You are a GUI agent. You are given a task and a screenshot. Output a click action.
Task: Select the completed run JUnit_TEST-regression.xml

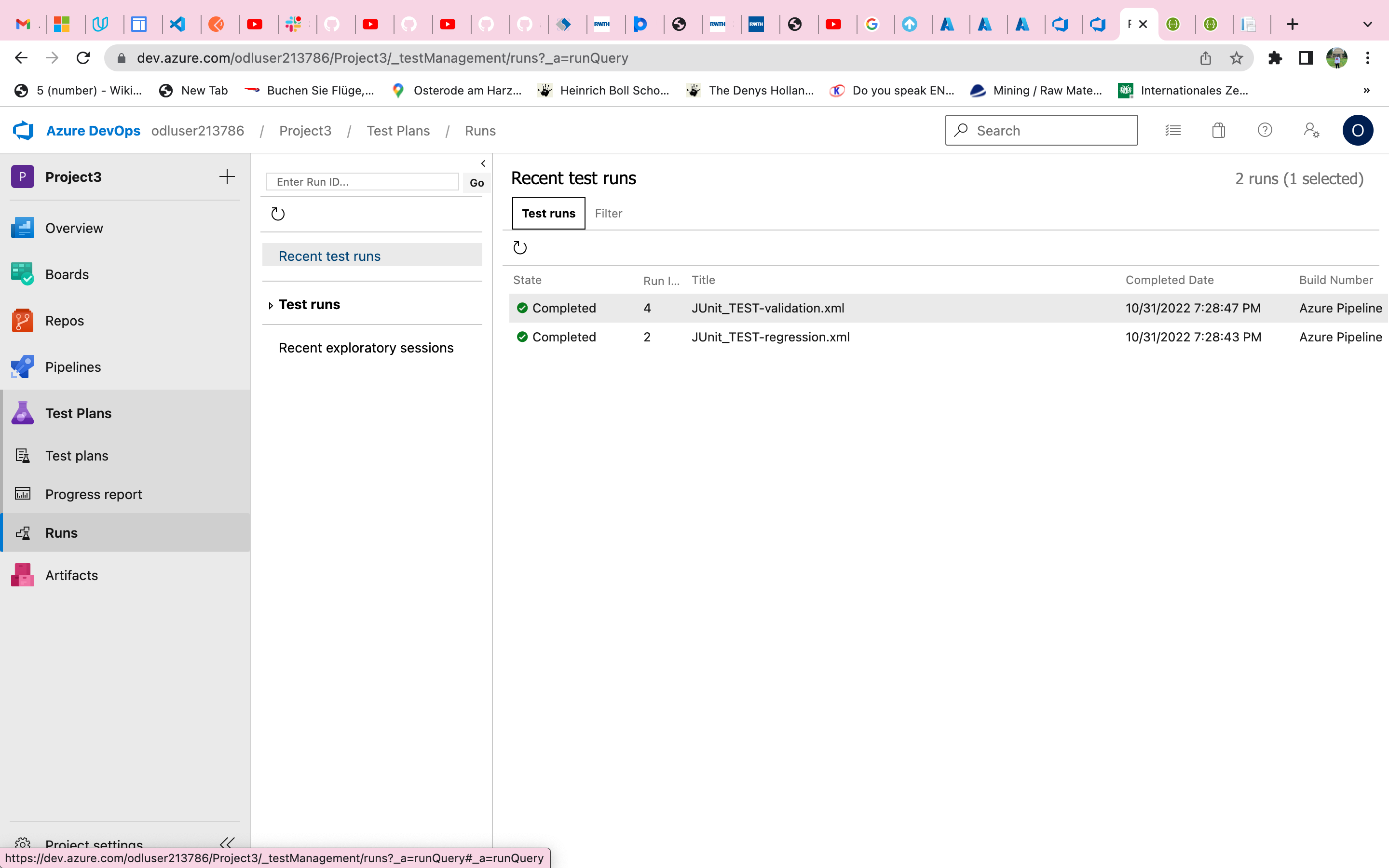770,337
